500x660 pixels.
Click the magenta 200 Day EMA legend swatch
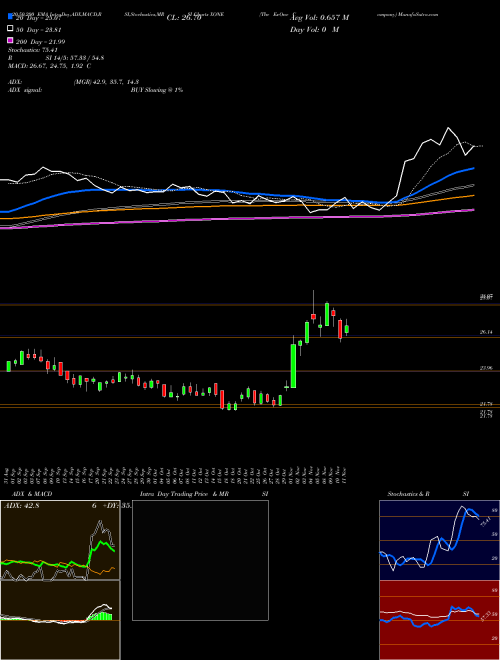click(10, 40)
